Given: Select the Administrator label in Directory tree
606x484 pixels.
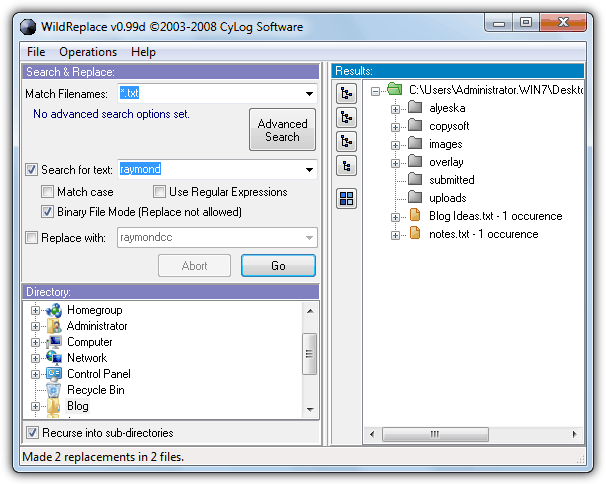Looking at the screenshot, I should point(97,326).
